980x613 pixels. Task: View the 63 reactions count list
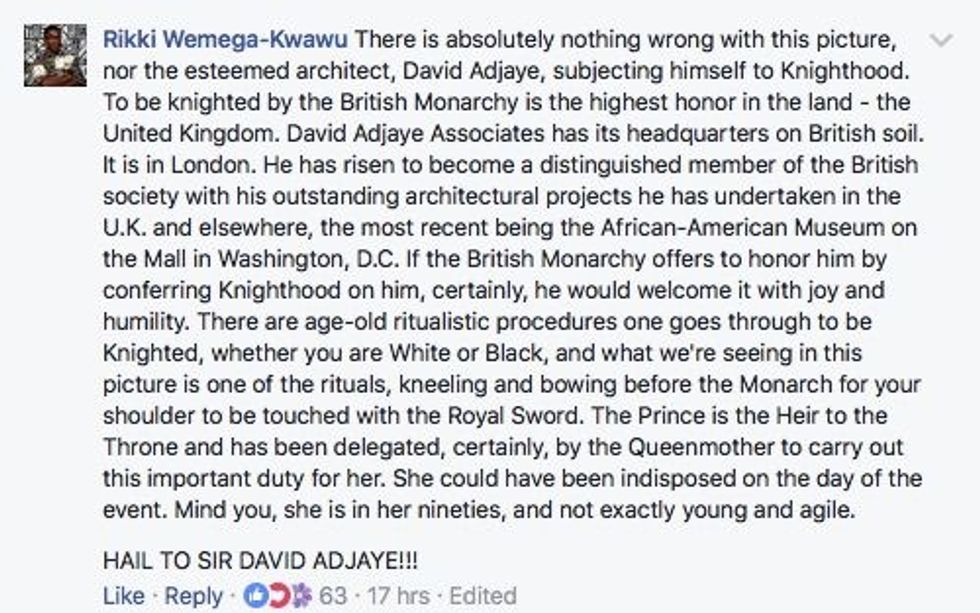click(332, 596)
